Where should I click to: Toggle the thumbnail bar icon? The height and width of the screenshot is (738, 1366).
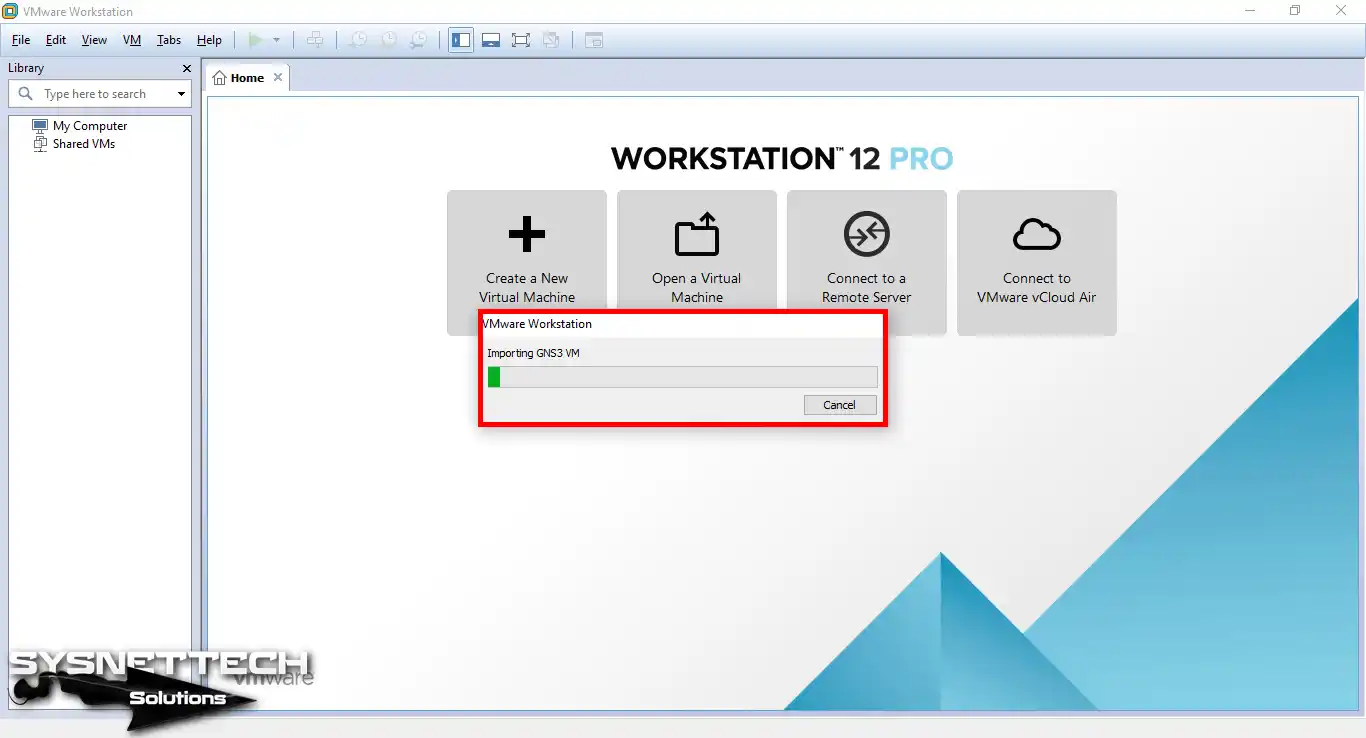click(491, 40)
